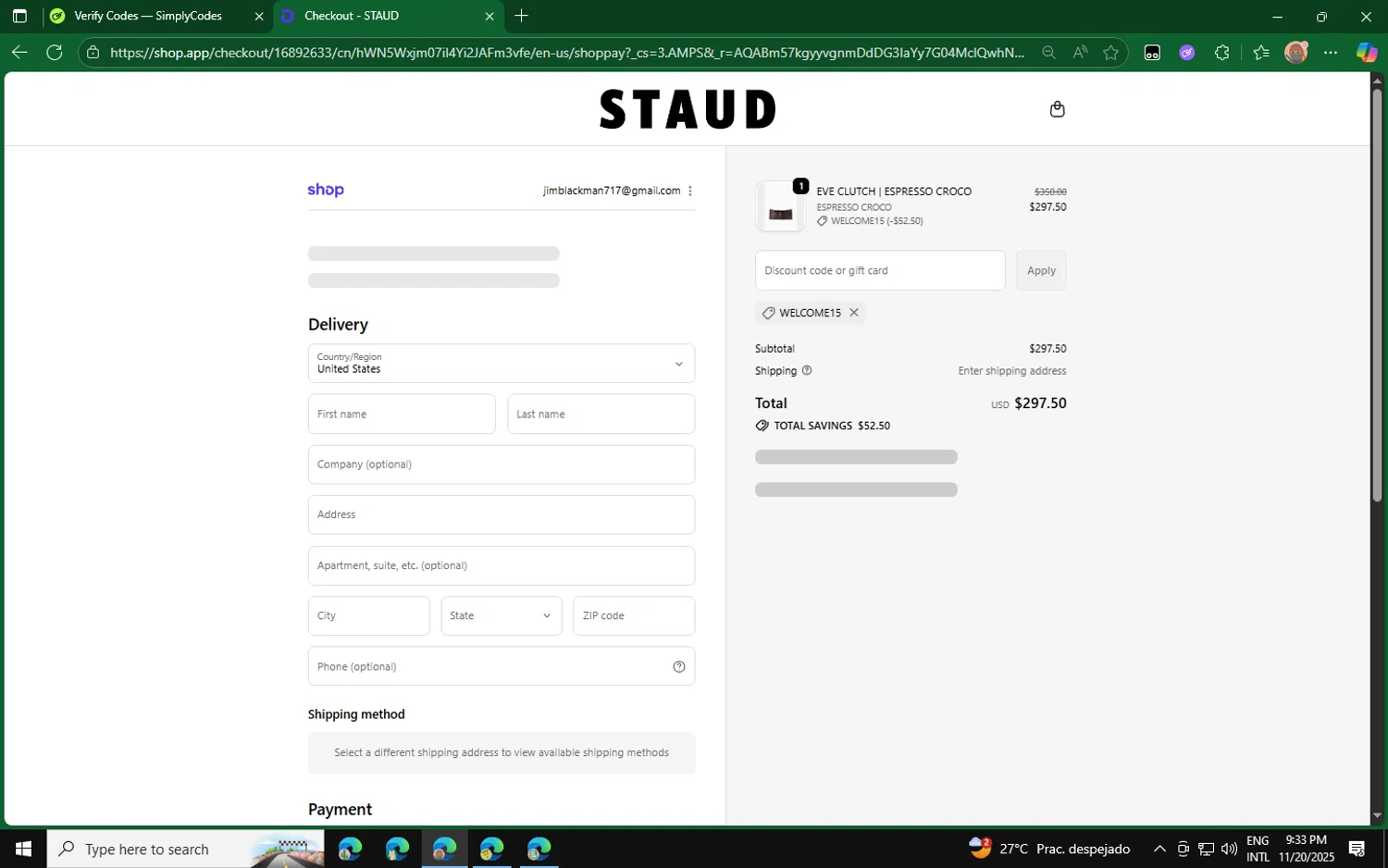The width and height of the screenshot is (1388, 868).
Task: Click the dark square extension icon in toolbar
Action: coord(1152,53)
